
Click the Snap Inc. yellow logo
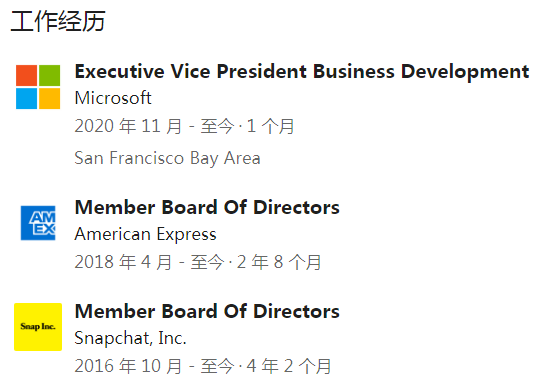tap(38, 327)
